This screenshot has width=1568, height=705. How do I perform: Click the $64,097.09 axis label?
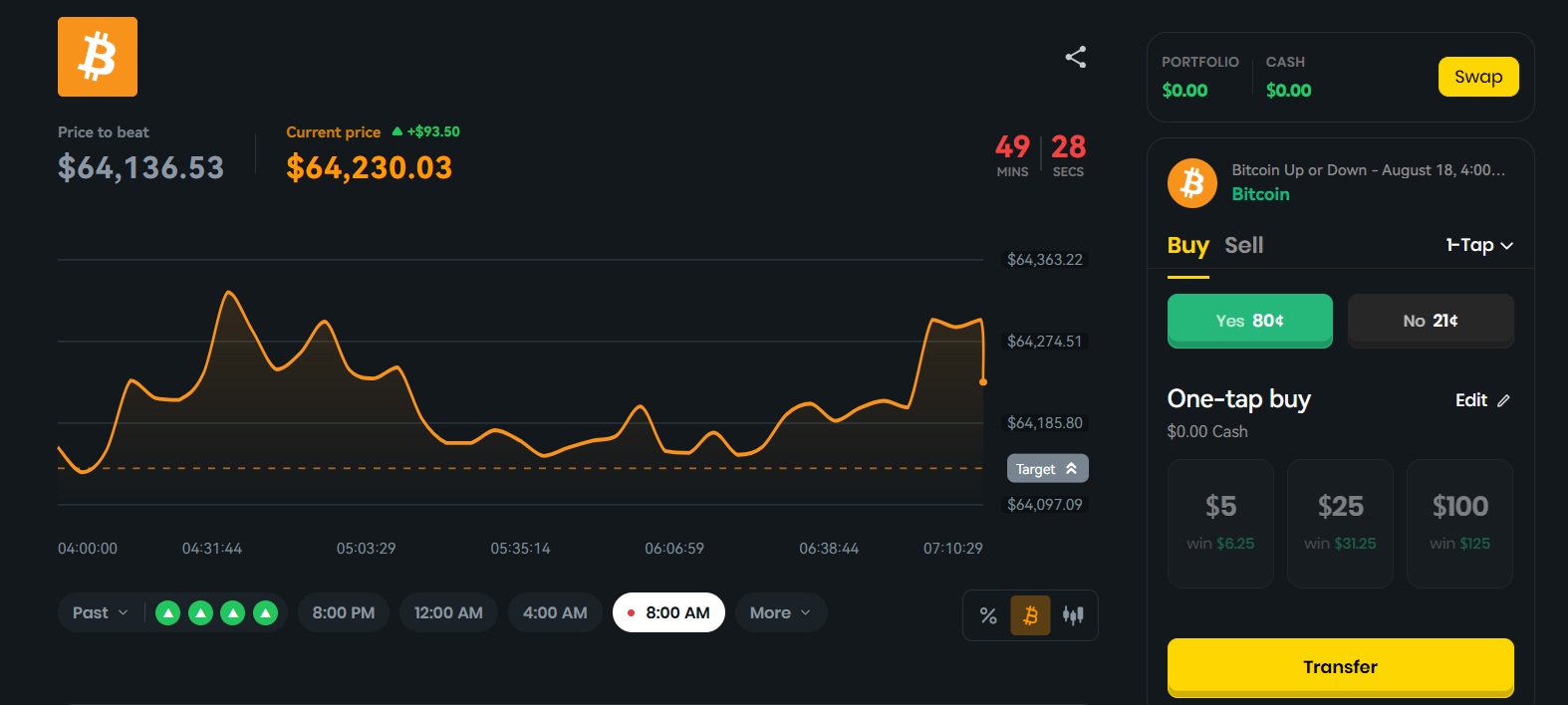pos(1044,505)
